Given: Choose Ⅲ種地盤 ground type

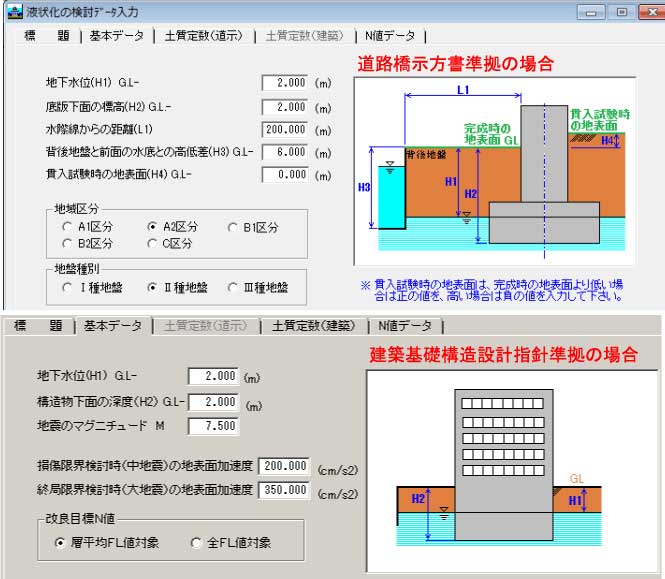Looking at the screenshot, I should click(233, 287).
